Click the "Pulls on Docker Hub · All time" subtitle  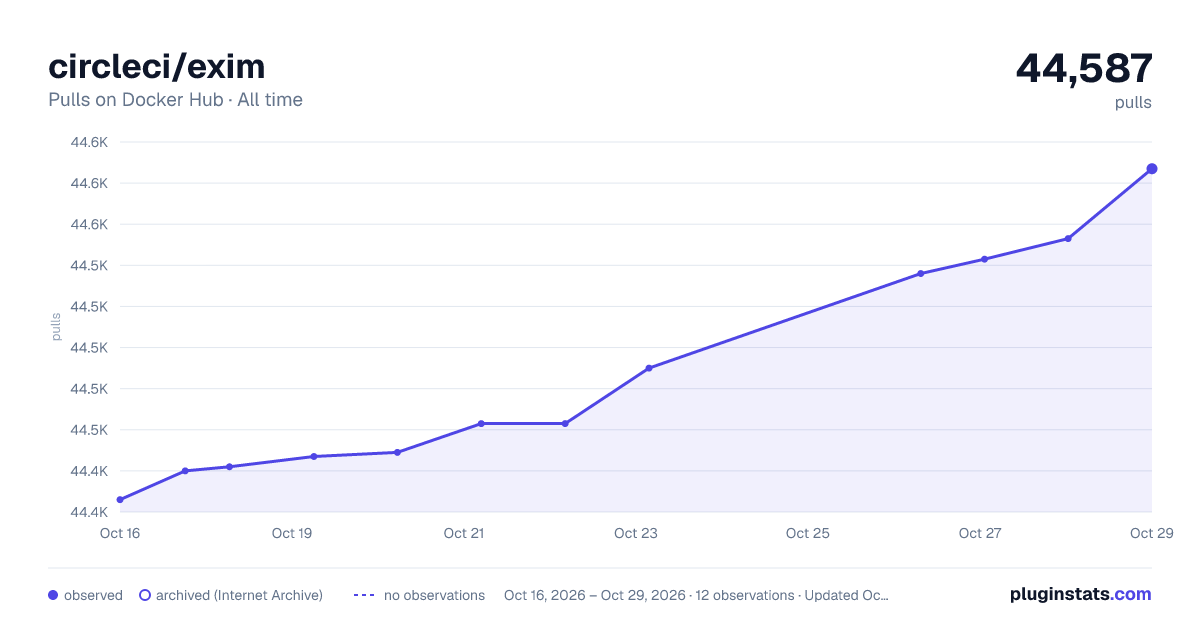coord(175,100)
